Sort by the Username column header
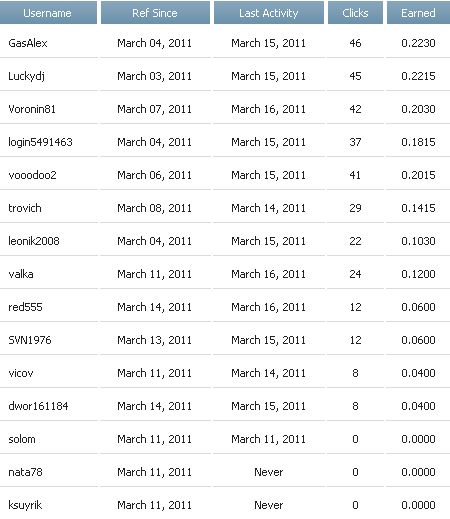450x519 pixels. (47, 13)
